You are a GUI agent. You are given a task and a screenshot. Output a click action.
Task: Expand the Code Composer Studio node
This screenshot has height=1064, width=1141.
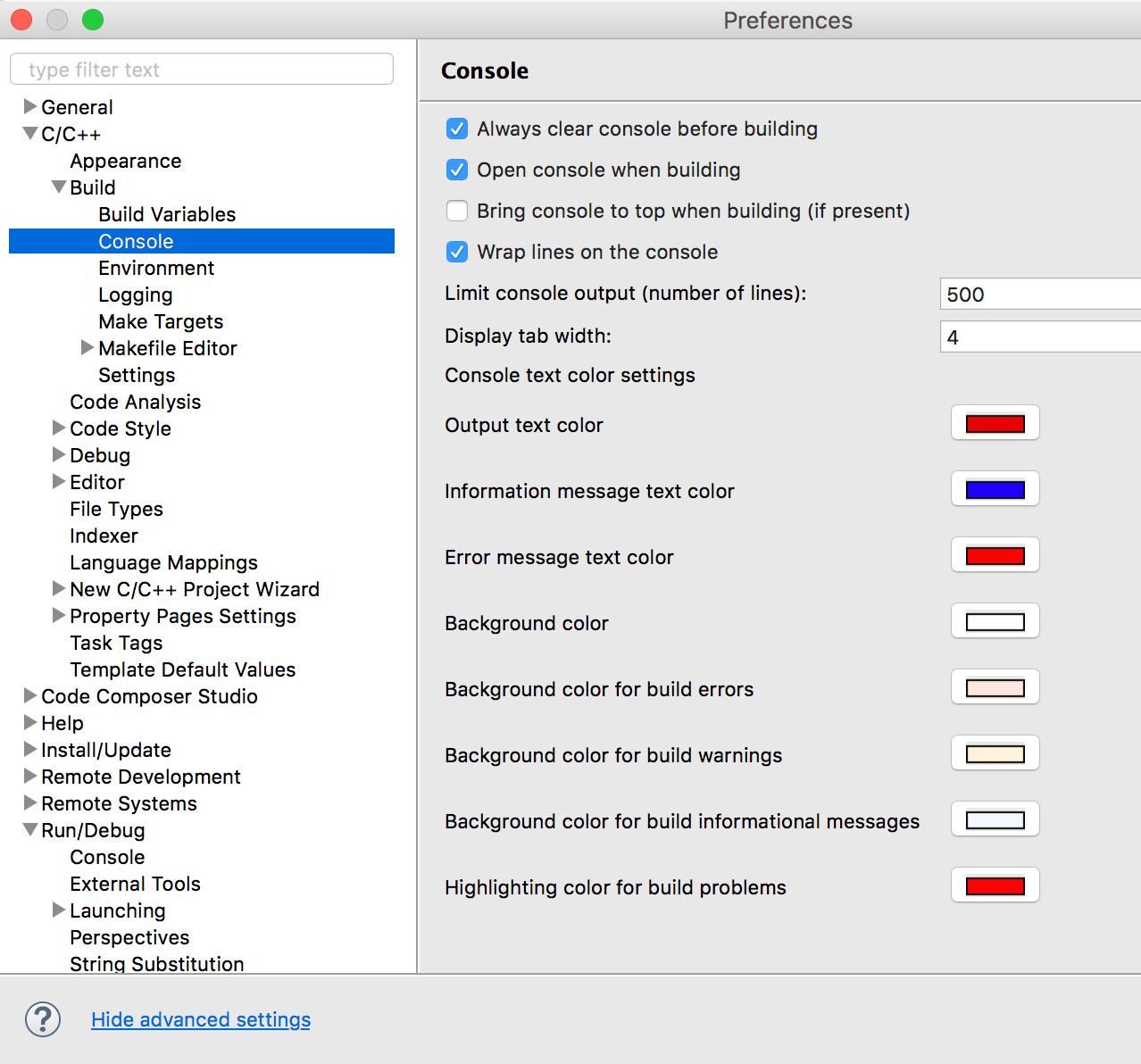click(x=30, y=696)
